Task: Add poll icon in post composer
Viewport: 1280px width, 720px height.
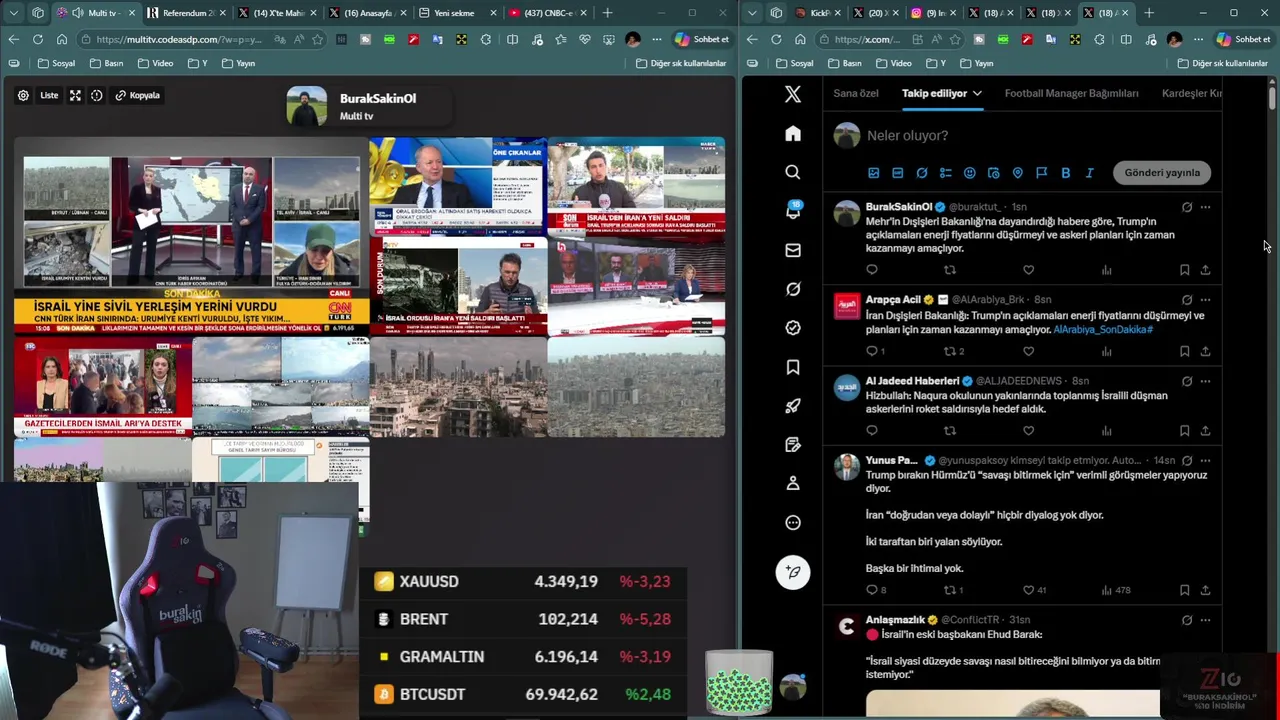Action: 945,173
